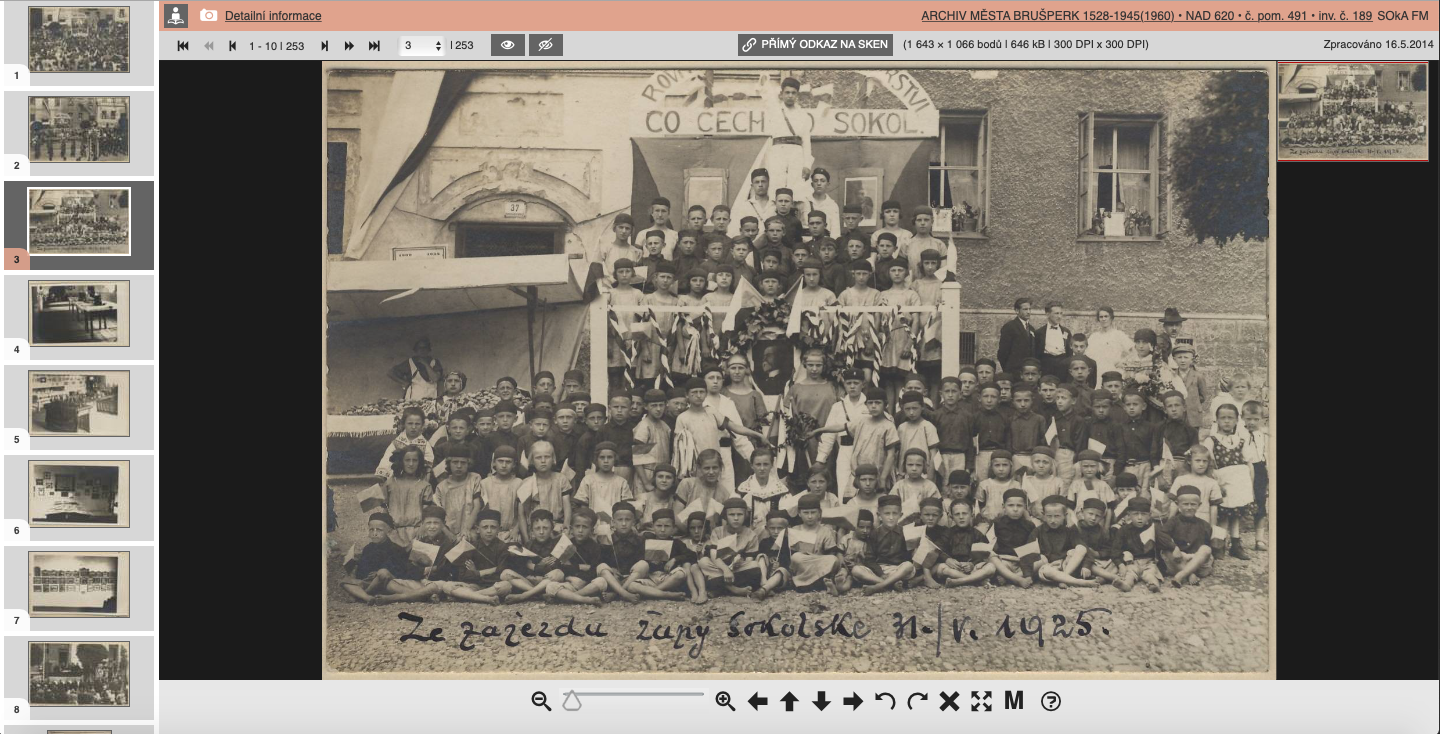Image resolution: width=1440 pixels, height=734 pixels.
Task: Jump to the first scan
Action: coord(183,46)
